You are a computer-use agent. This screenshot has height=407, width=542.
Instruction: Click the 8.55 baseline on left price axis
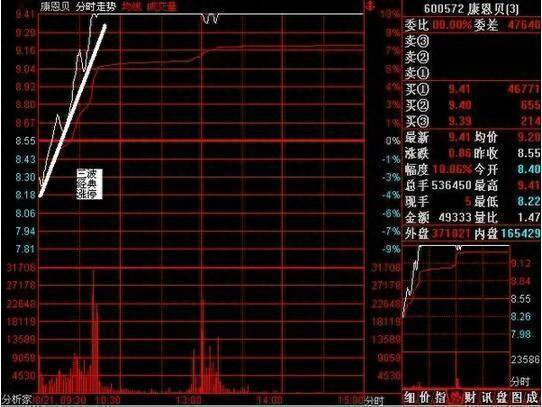pos(25,141)
